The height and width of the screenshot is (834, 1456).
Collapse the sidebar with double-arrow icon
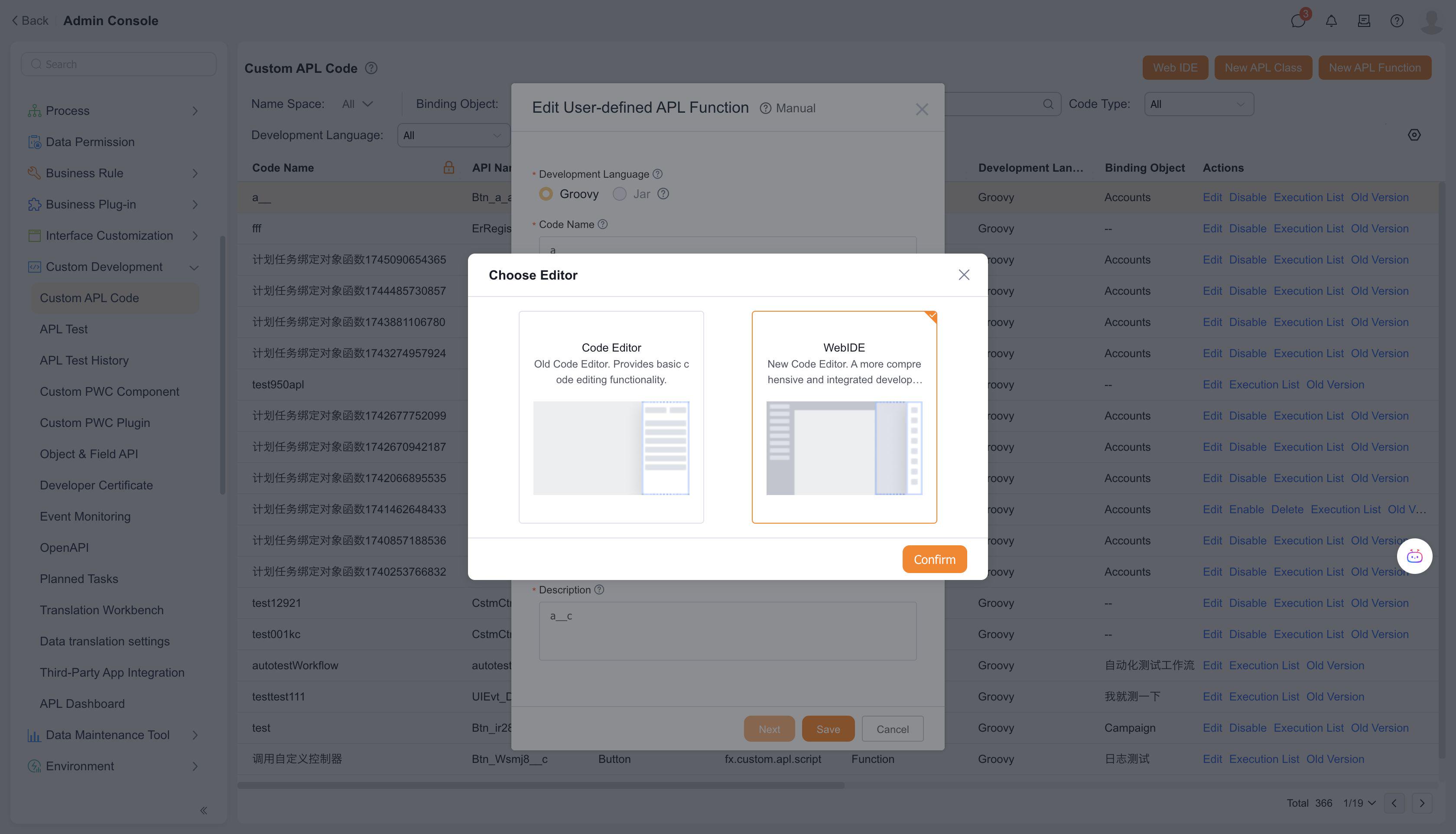(x=203, y=810)
